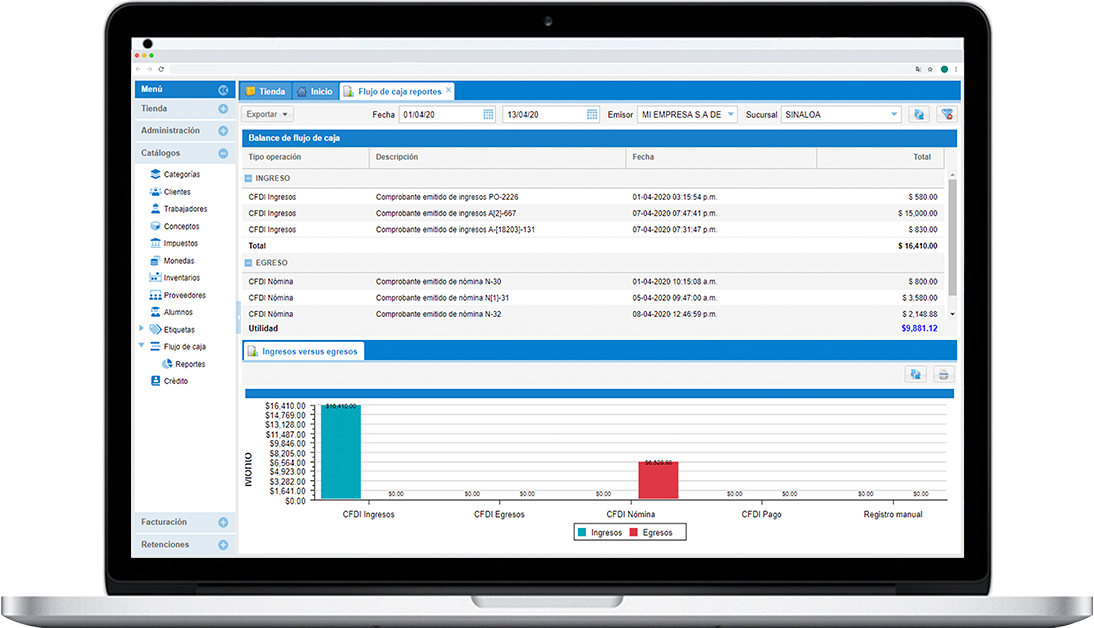Screen dimensions: 1094x628
Task: Collapse the Menú sidebar panel
Action: [x=223, y=90]
